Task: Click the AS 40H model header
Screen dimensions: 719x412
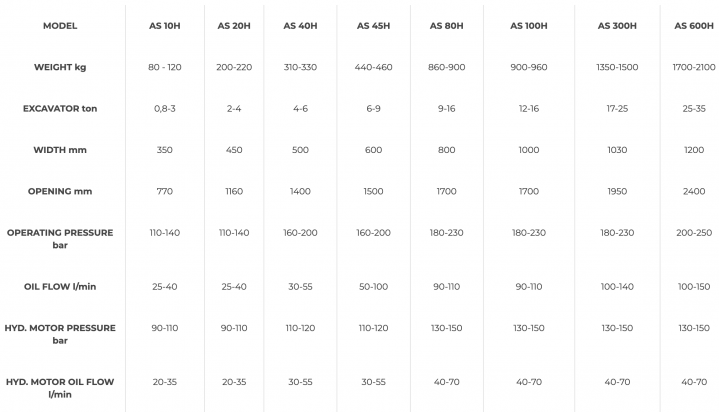Action: [x=299, y=25]
